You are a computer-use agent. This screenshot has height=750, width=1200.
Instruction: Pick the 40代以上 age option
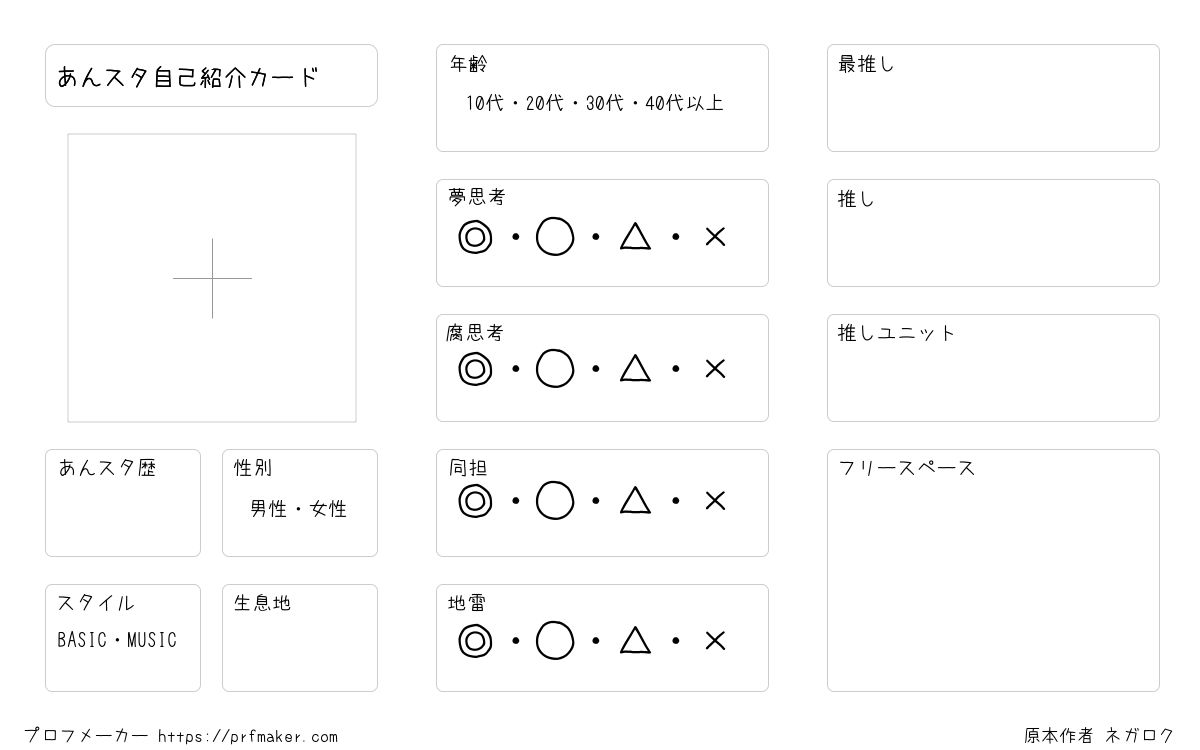(x=684, y=103)
